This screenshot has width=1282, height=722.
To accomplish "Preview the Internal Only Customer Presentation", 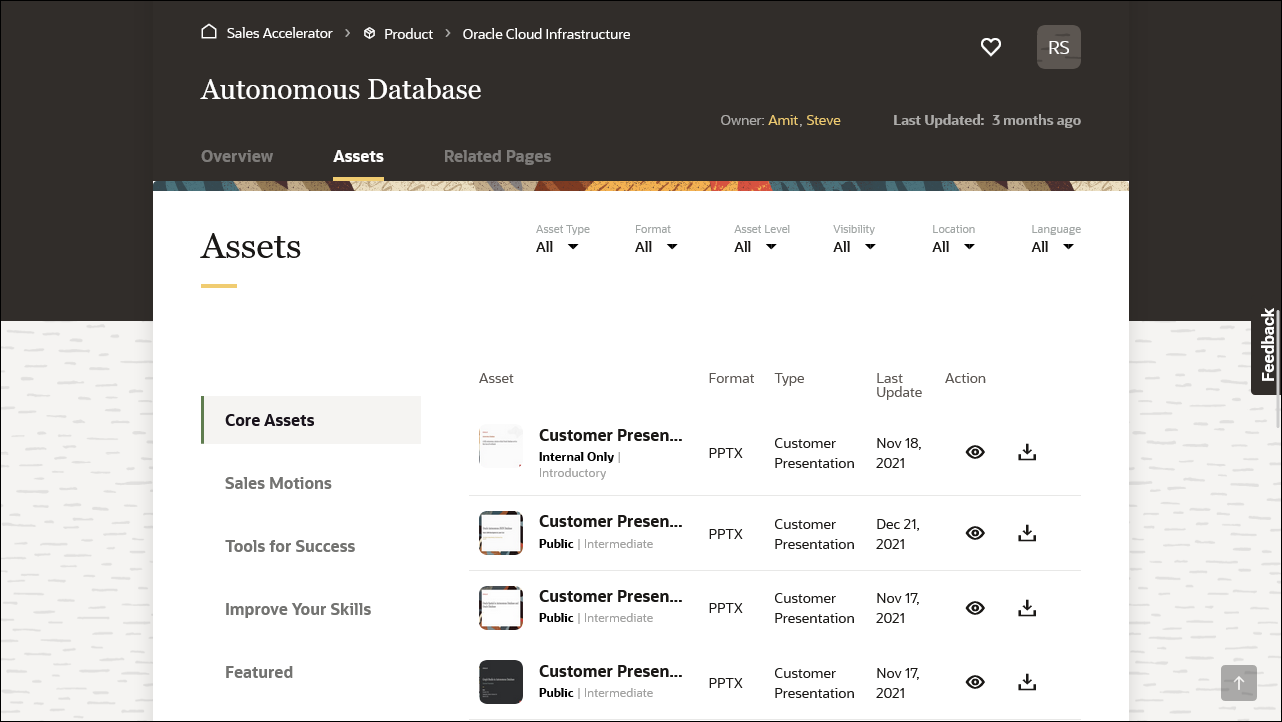I will 975,452.
